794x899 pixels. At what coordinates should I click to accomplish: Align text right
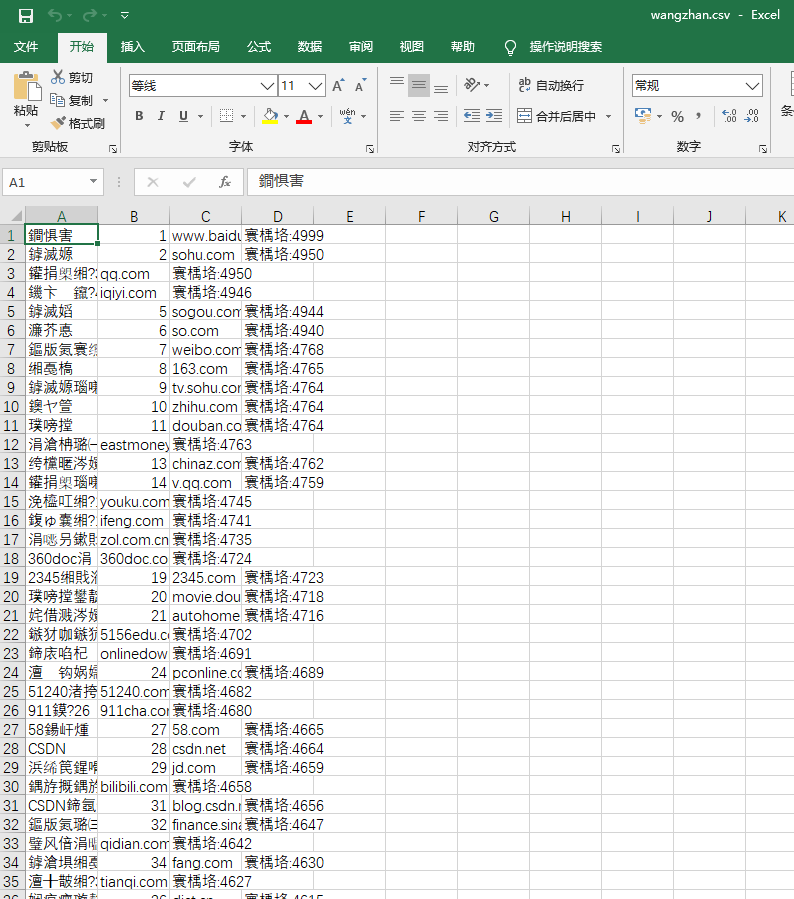pos(441,116)
